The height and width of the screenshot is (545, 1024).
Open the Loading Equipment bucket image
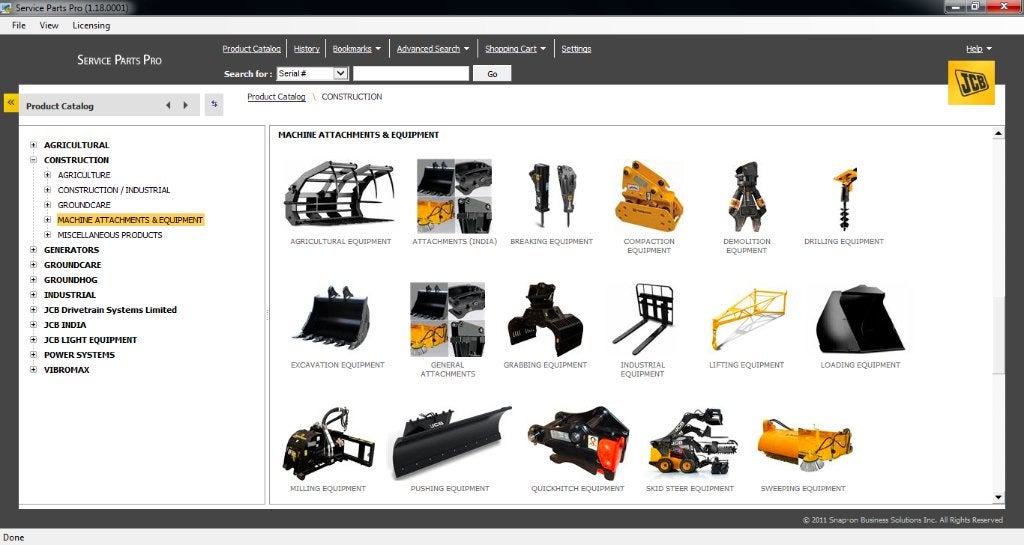click(x=860, y=319)
